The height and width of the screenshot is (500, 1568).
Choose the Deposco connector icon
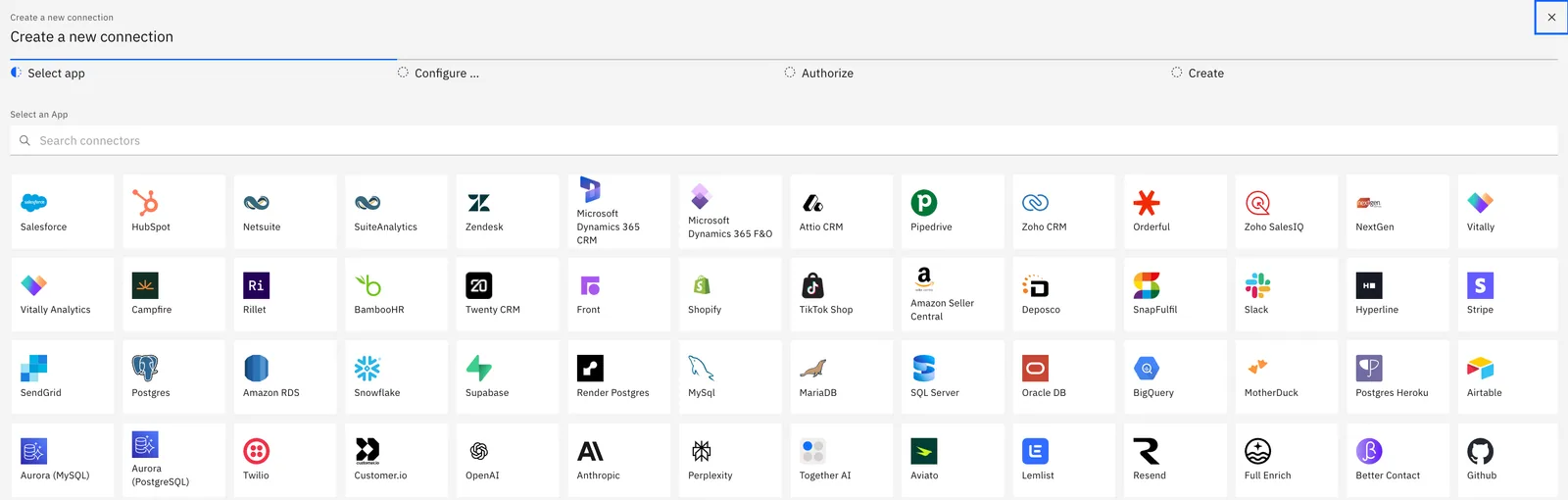pyautogui.click(x=1036, y=285)
